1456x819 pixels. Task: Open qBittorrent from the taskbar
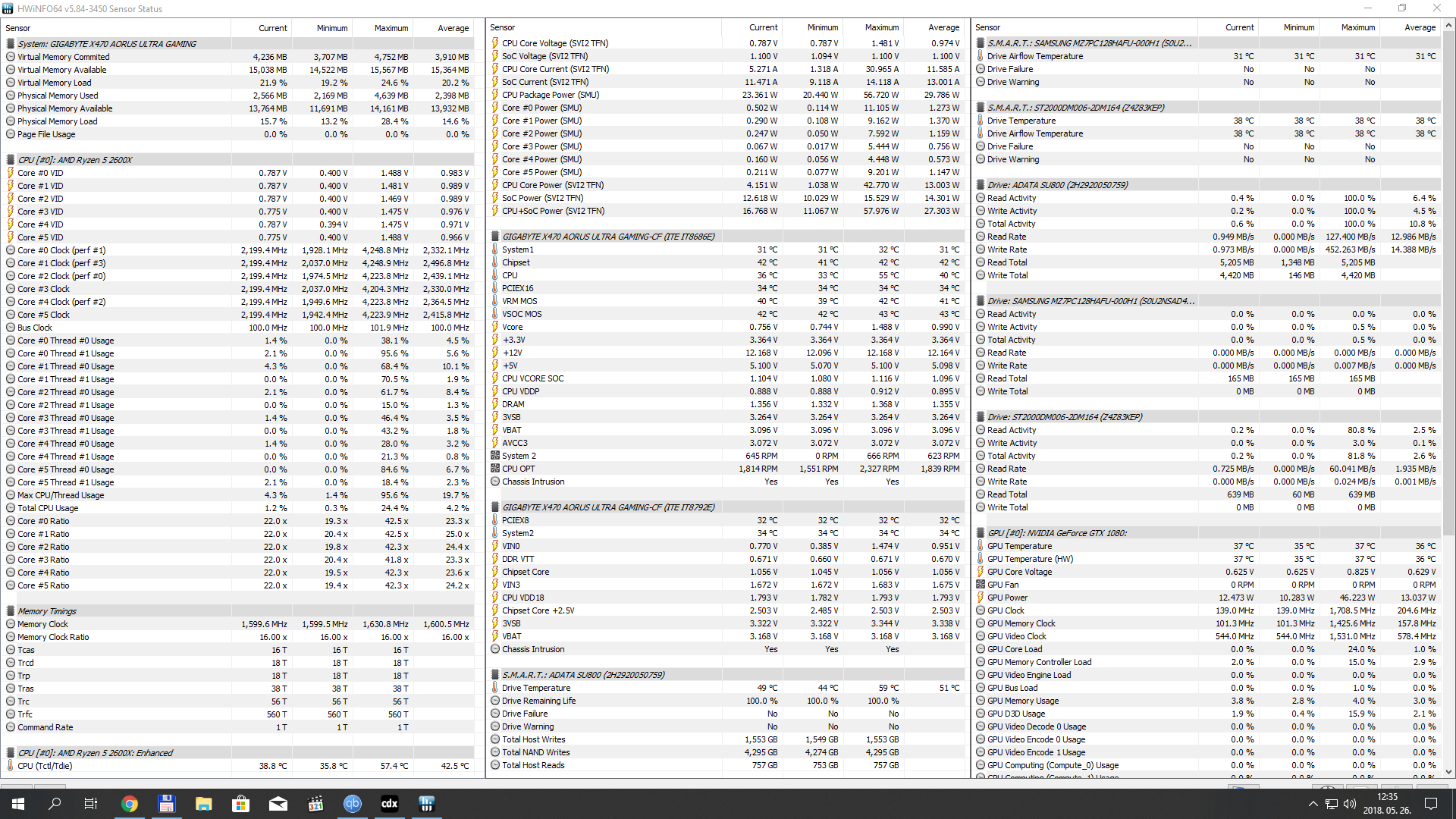(352, 804)
